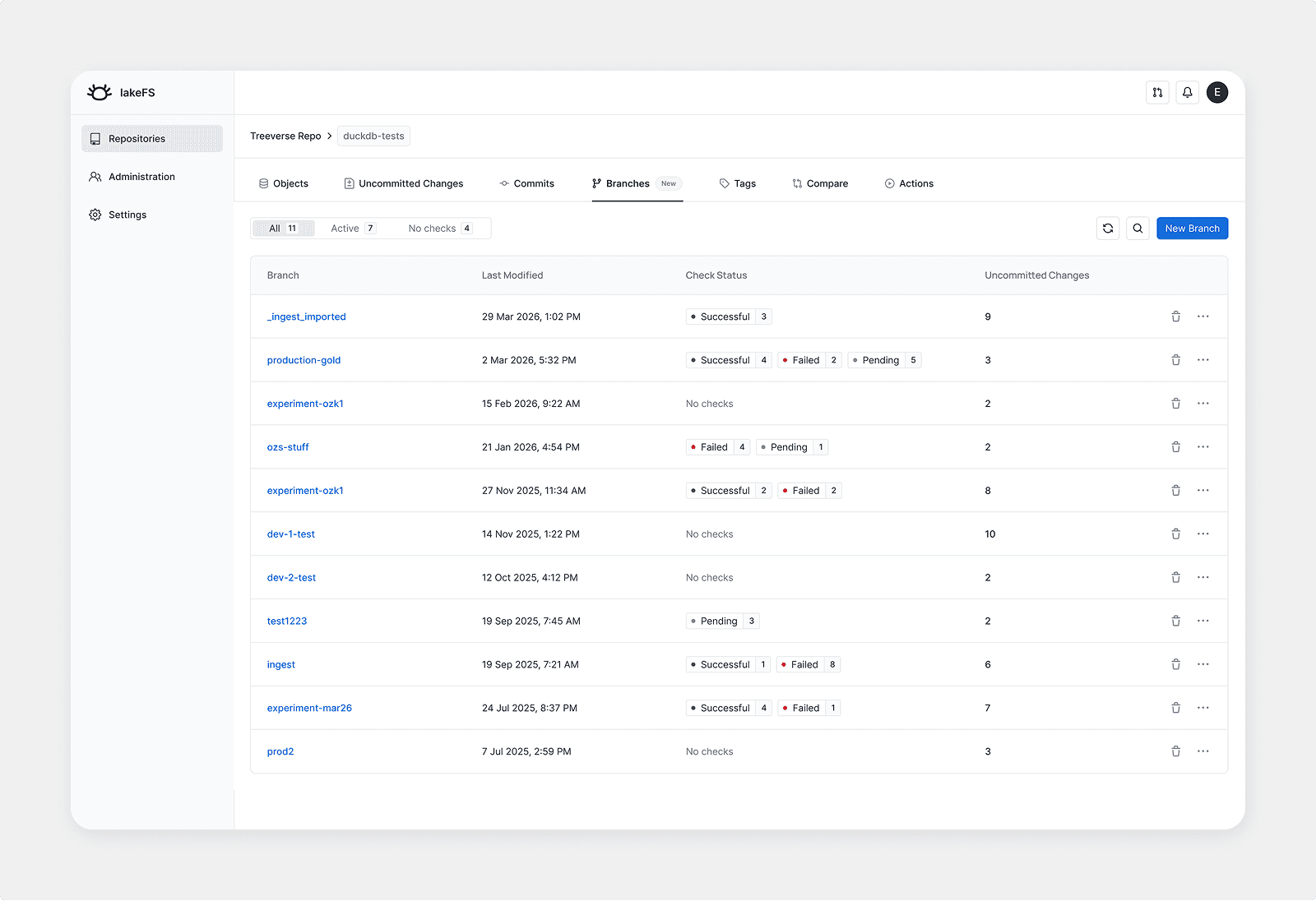Open branch search with the magnifier icon
The height and width of the screenshot is (901, 1316).
pyautogui.click(x=1138, y=228)
